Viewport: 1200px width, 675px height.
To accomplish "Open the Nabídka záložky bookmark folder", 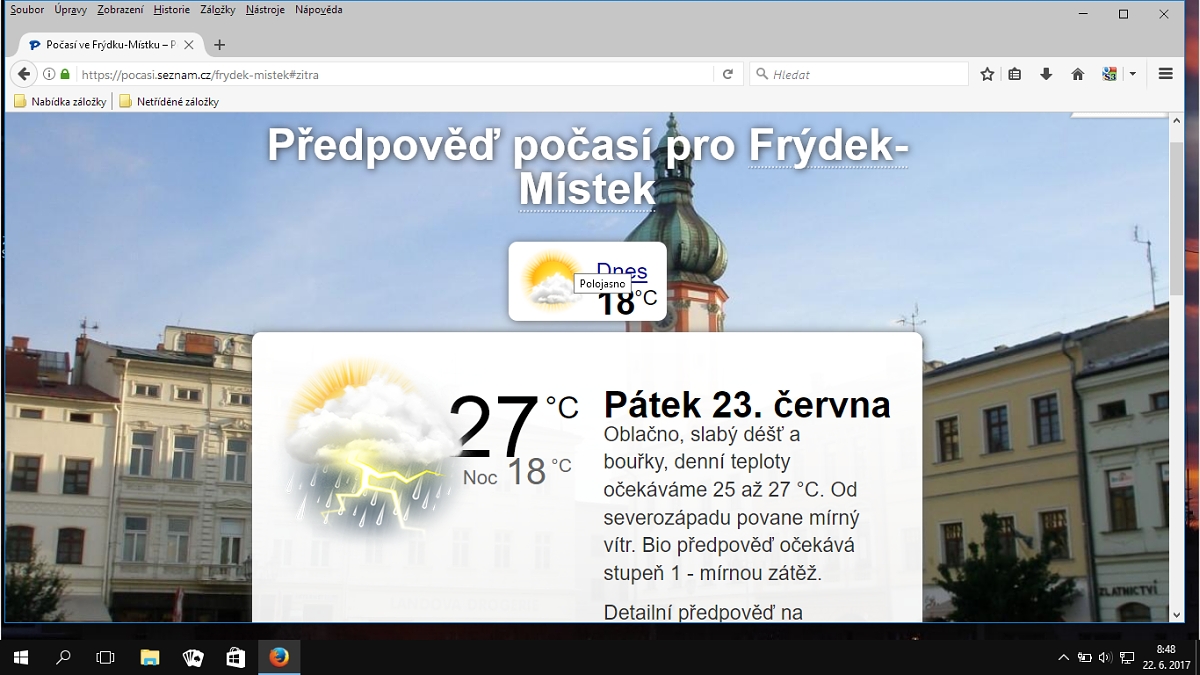I will click(60, 101).
